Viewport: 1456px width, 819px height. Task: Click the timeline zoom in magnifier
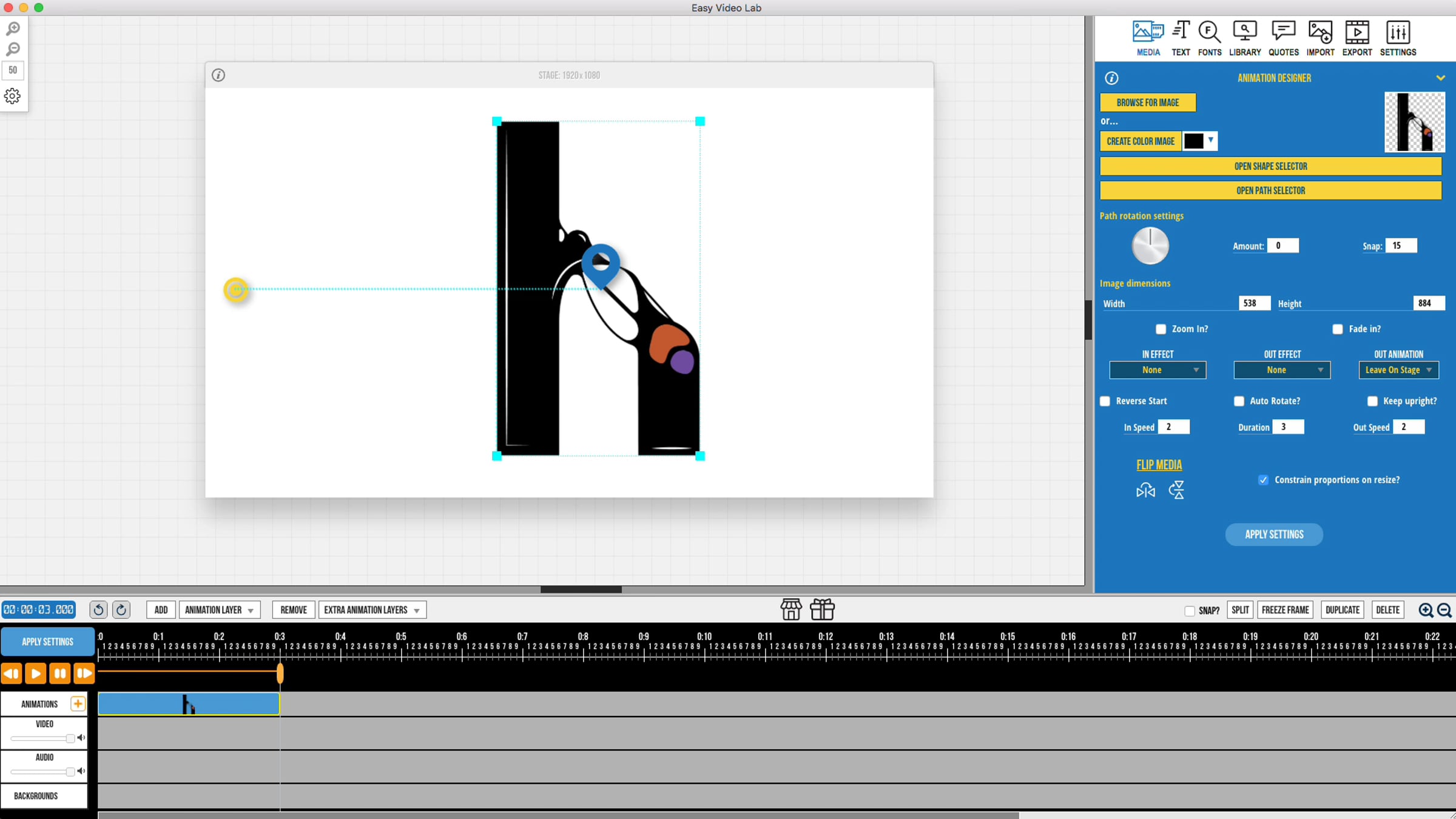pyautogui.click(x=1426, y=610)
